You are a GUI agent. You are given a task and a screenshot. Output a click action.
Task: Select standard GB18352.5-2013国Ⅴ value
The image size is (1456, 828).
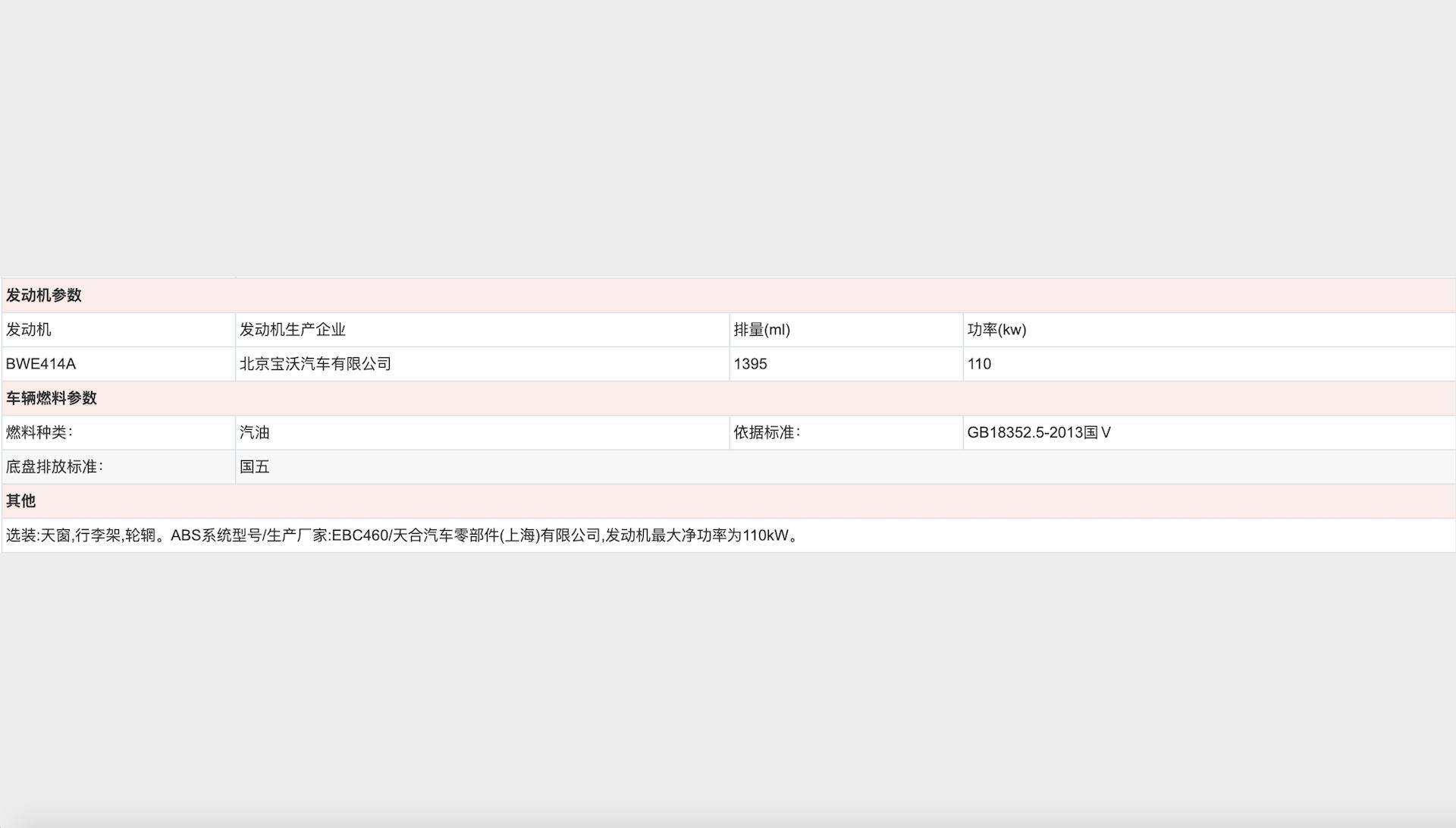click(1039, 432)
